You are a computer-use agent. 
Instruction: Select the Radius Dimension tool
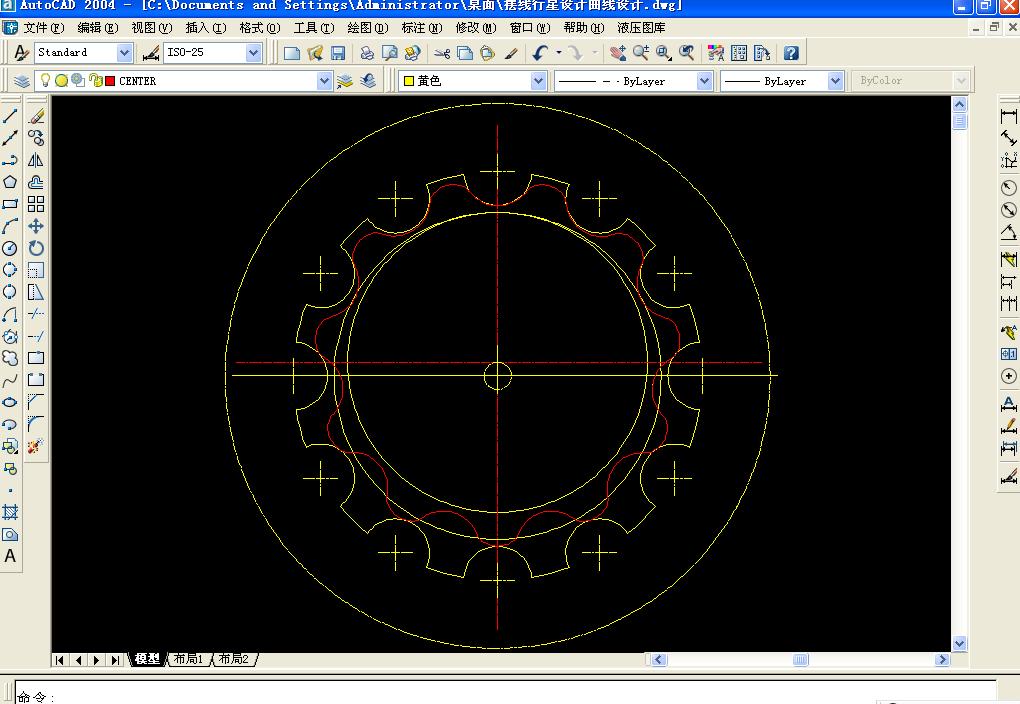[1008, 188]
